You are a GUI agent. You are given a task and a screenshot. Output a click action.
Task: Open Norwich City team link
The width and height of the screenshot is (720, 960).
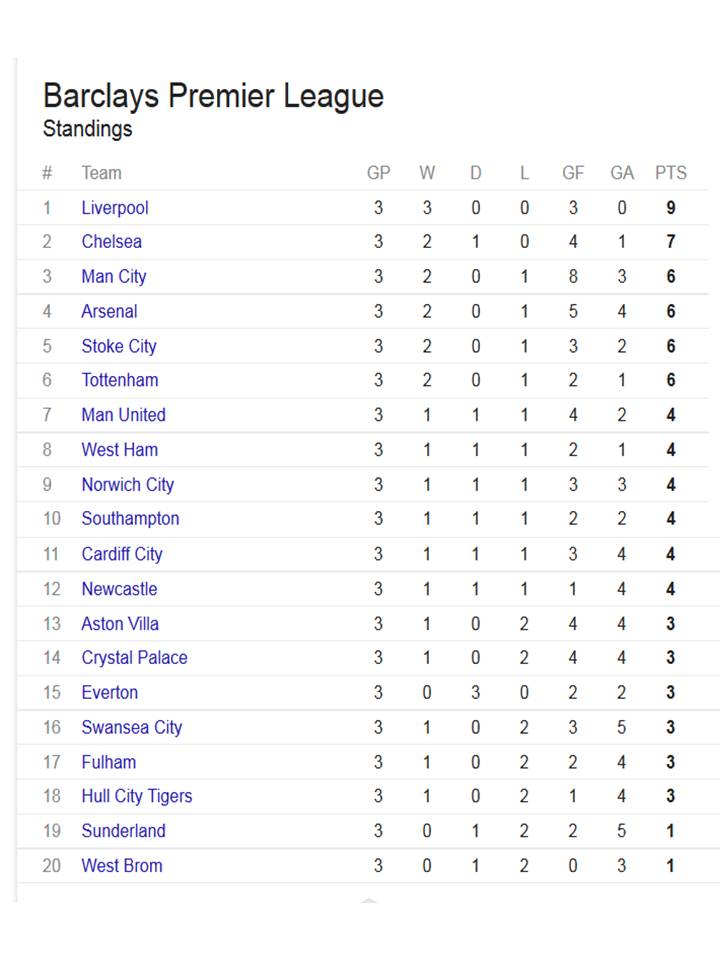(128, 485)
